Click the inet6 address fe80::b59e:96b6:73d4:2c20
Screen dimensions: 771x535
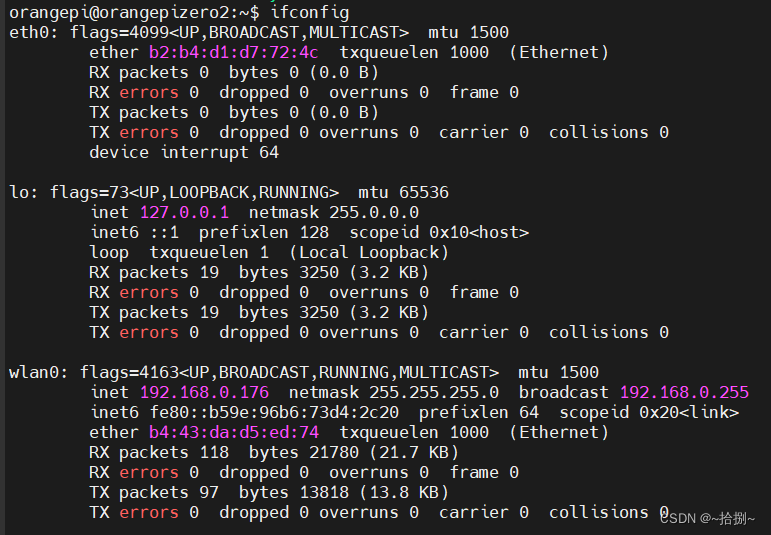pyautogui.click(x=274, y=413)
